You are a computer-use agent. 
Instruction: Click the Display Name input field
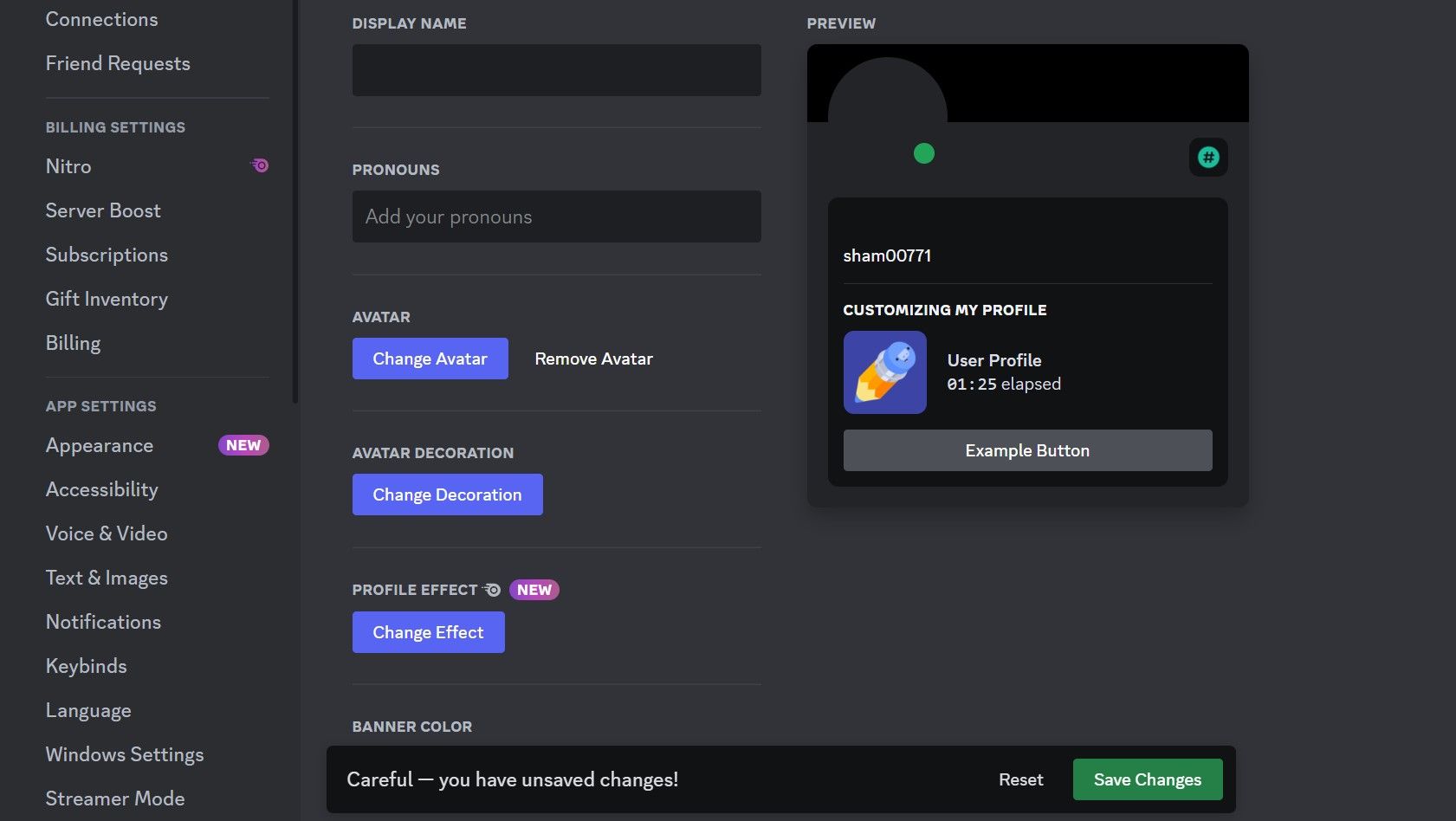coord(556,69)
